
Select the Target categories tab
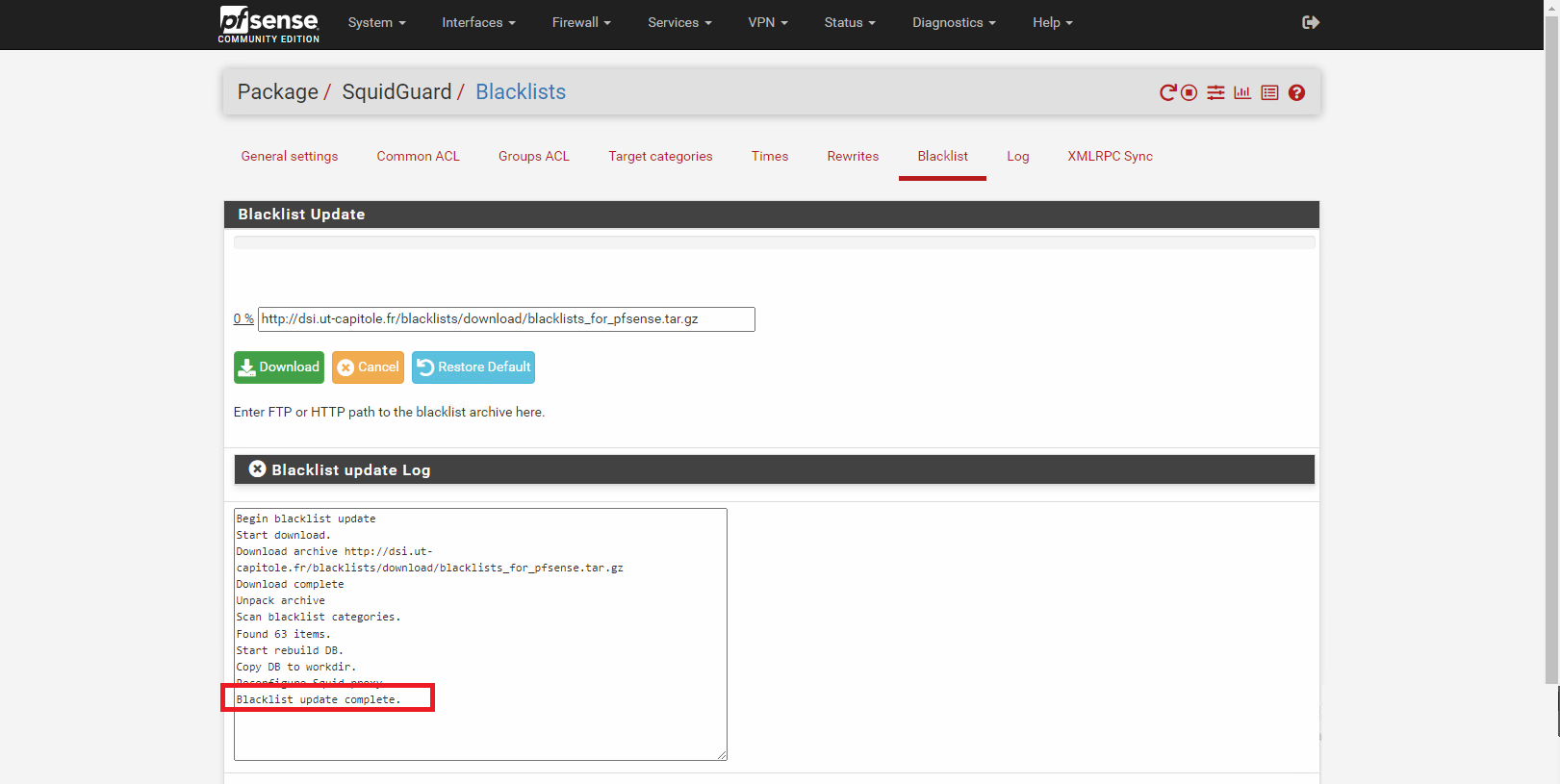660,156
